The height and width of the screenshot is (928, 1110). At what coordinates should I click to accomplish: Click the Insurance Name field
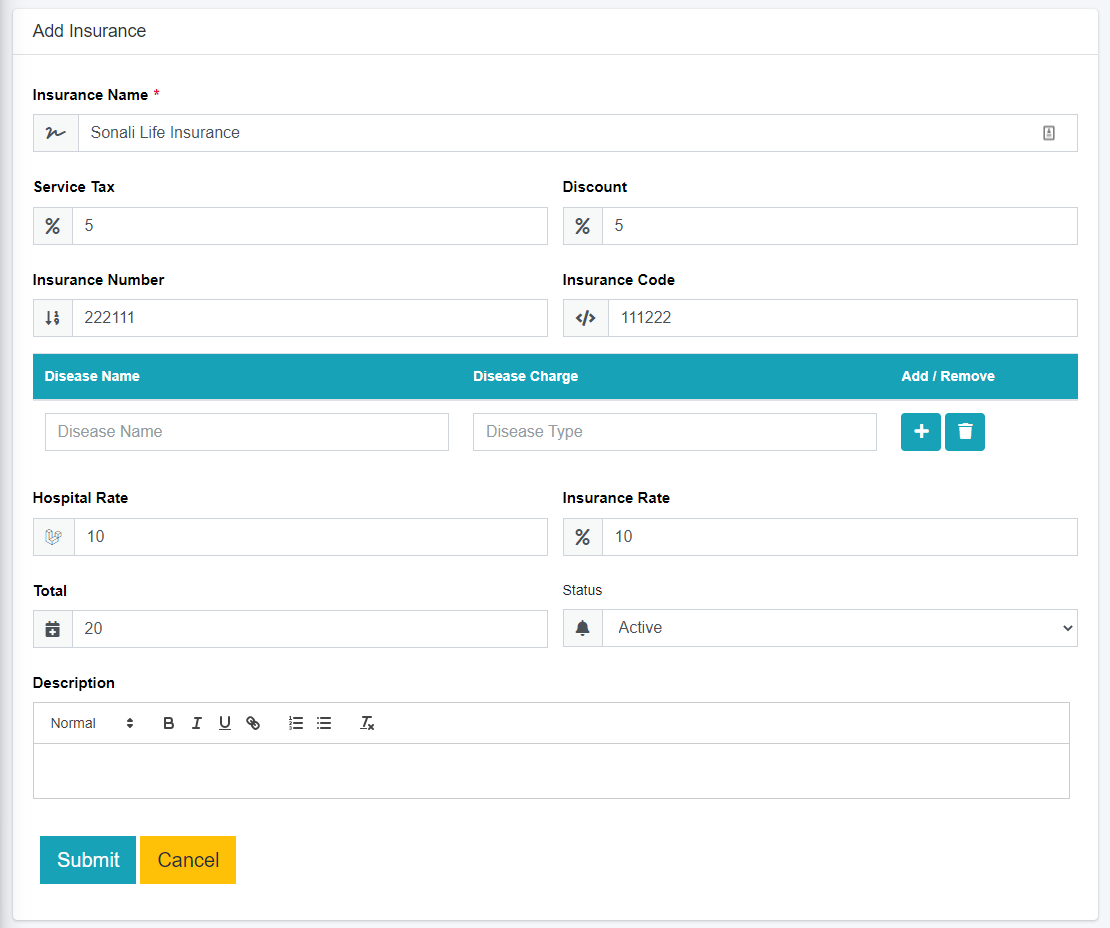pyautogui.click(x=555, y=133)
